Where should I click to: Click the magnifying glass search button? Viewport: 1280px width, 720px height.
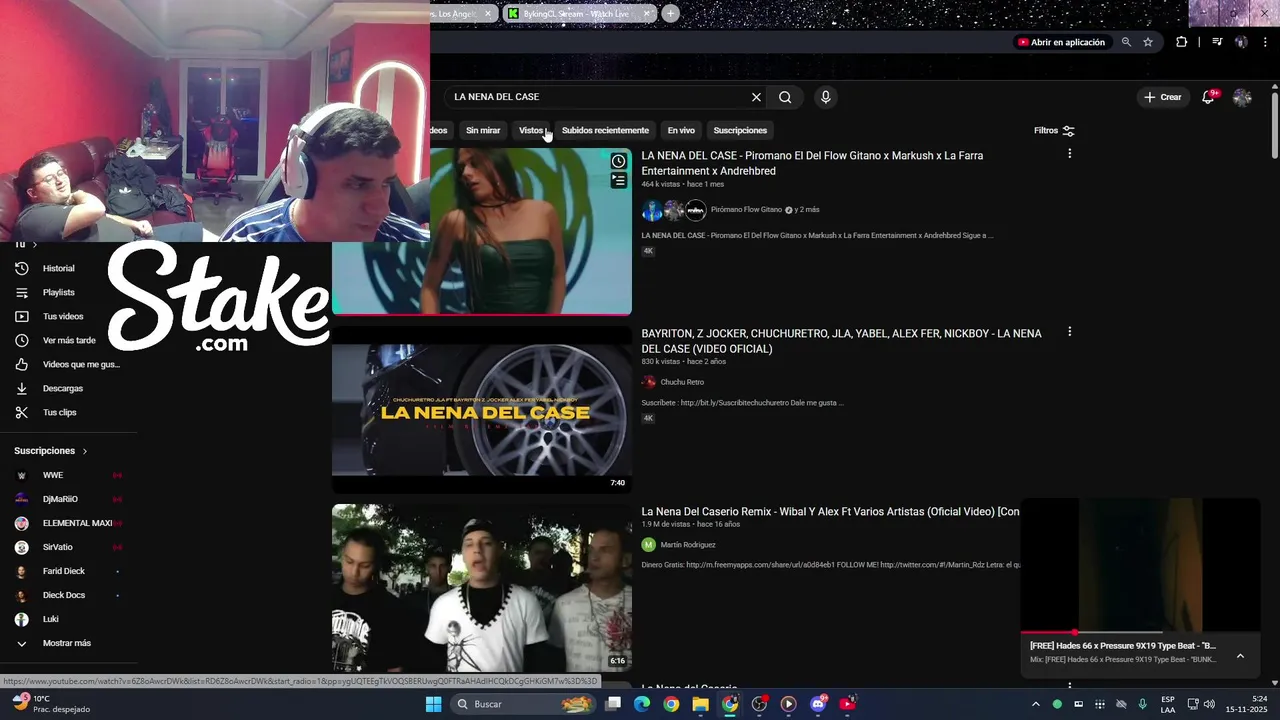(785, 97)
